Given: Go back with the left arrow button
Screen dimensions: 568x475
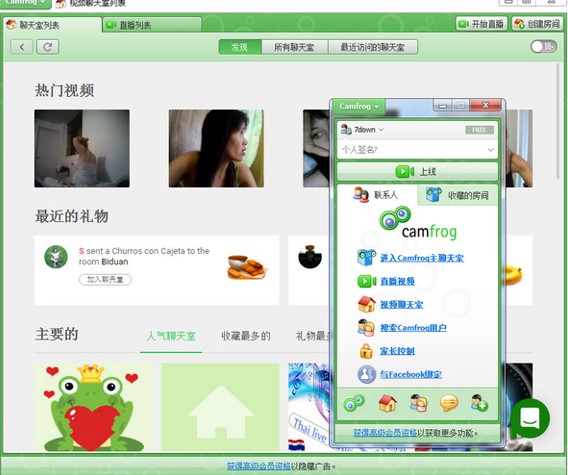Looking at the screenshot, I should coord(22,47).
